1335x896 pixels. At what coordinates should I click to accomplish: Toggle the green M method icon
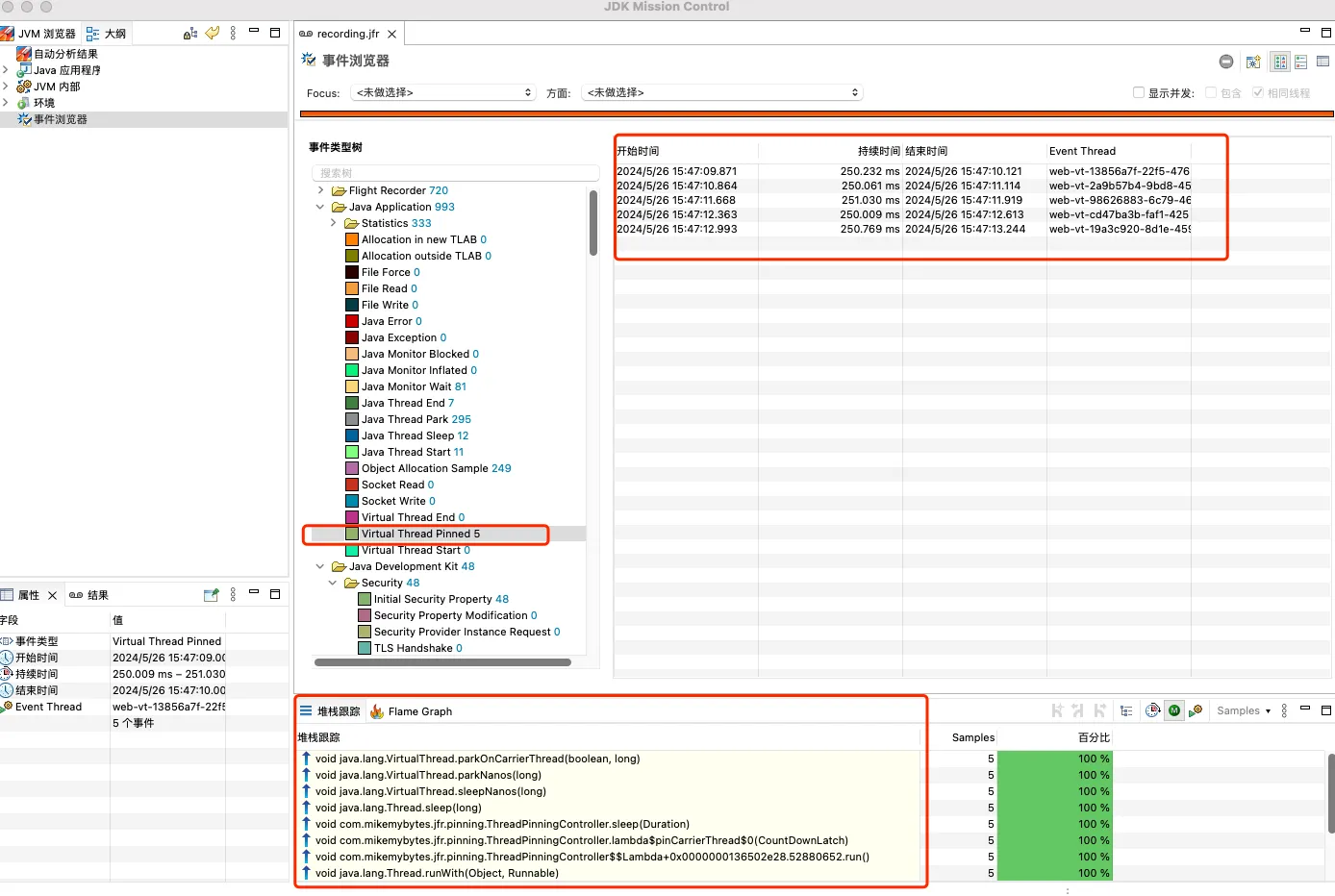coord(1174,711)
